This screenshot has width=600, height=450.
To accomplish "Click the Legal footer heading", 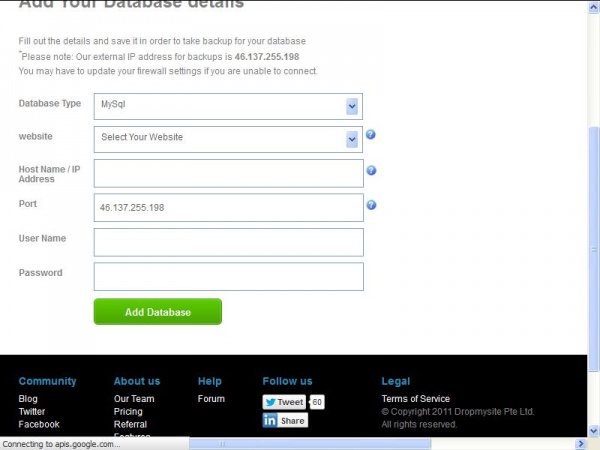I will coord(396,381).
